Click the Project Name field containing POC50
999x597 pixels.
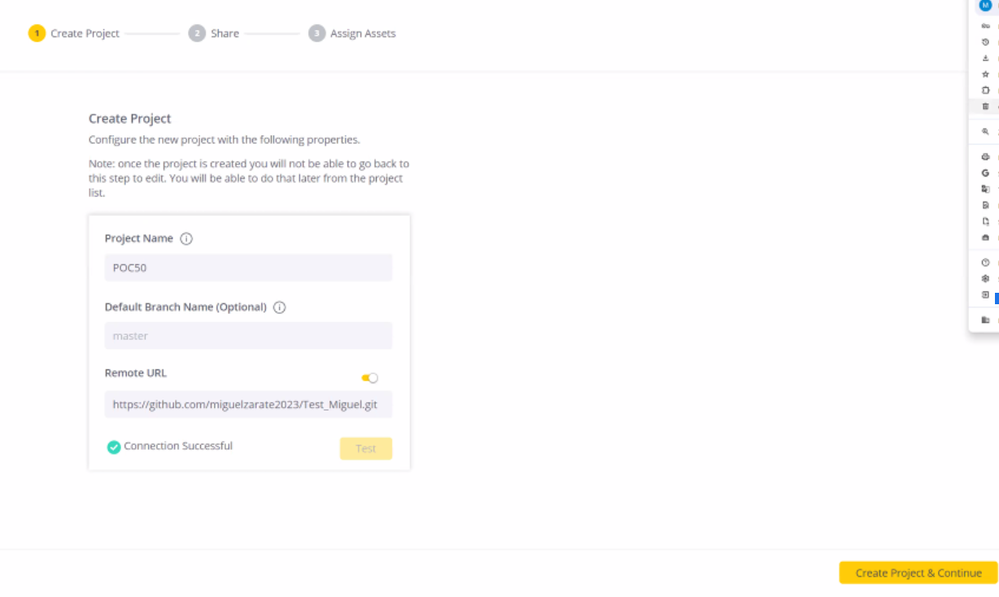248,268
